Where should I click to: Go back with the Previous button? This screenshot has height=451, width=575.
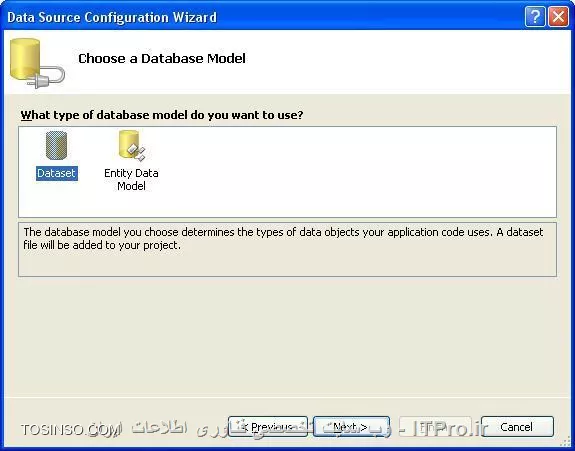click(x=268, y=426)
